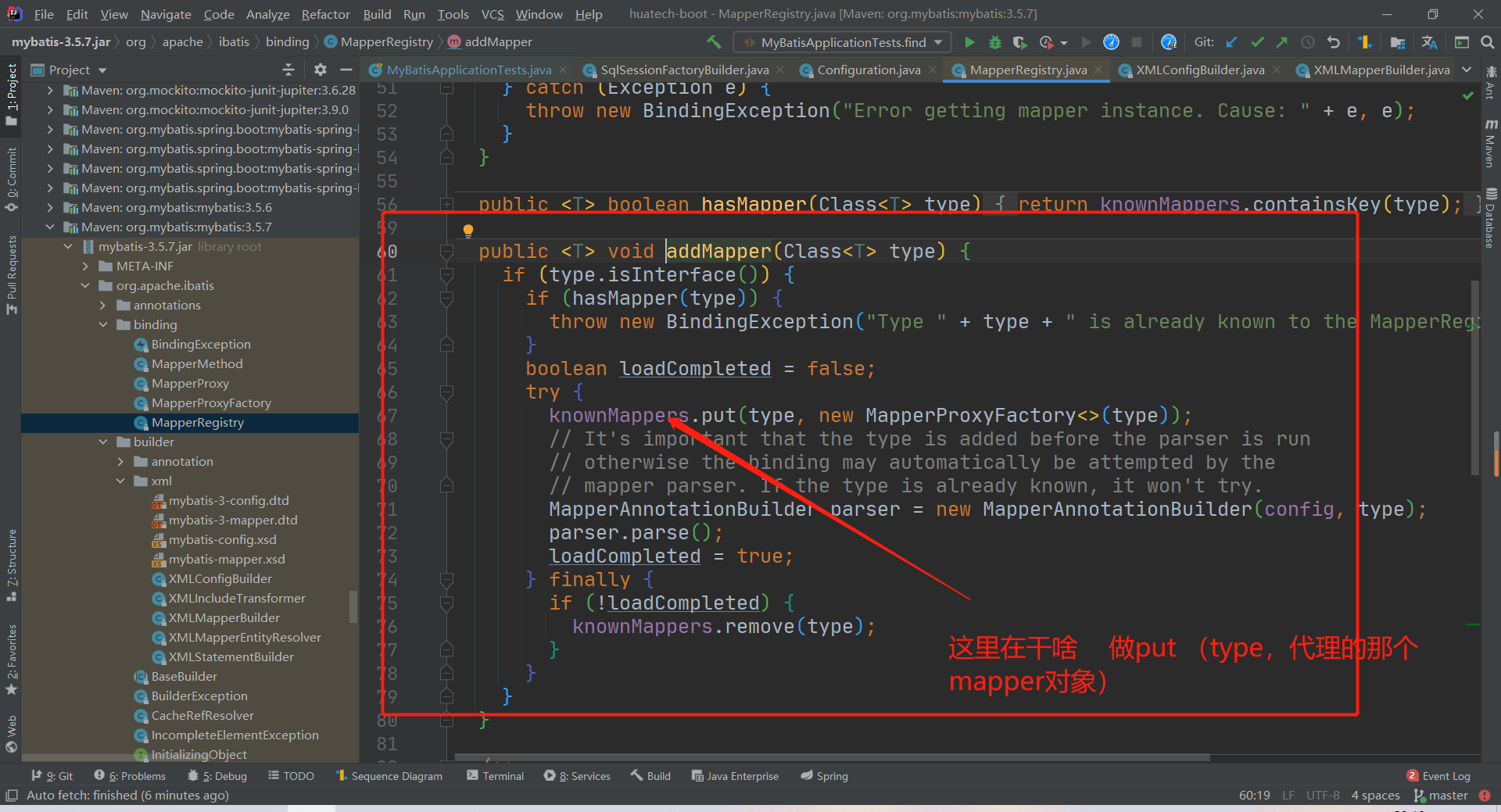Show hidden editor tabs dropdown
Viewport: 1501px width, 812px height.
click(x=1467, y=70)
